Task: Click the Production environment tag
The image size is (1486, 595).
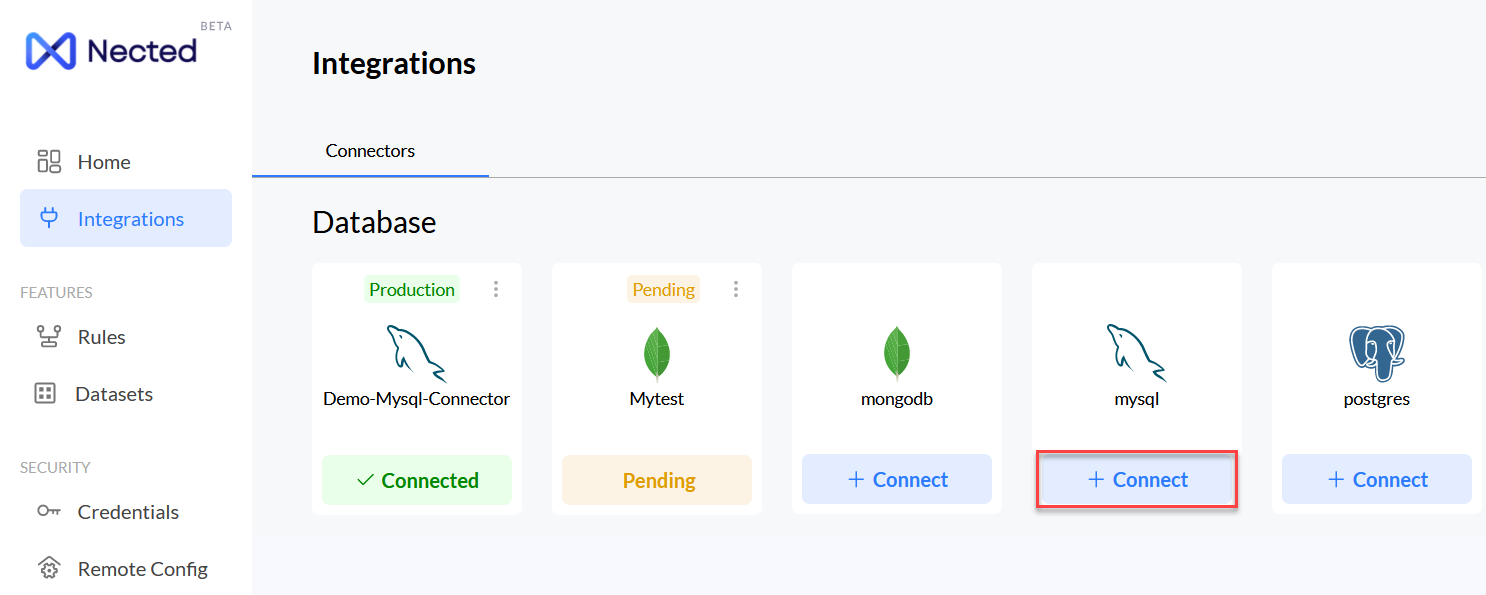Action: coord(412,289)
